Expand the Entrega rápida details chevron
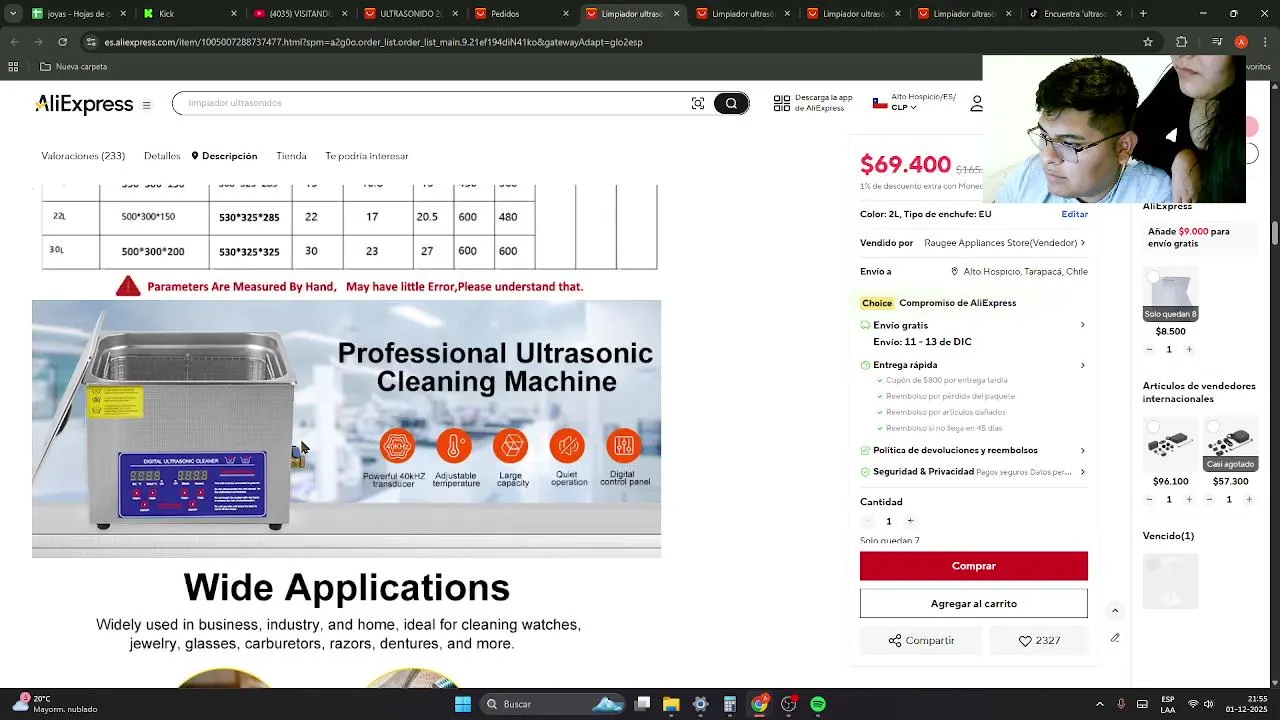The height and width of the screenshot is (720, 1280). 1082,365
